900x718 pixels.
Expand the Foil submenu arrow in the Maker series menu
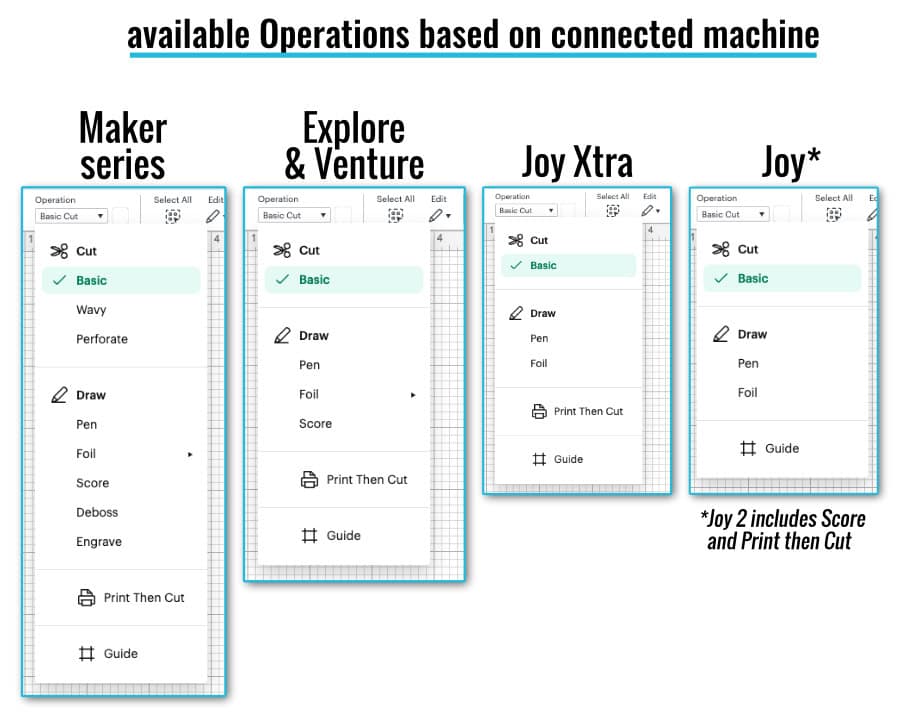coord(190,454)
